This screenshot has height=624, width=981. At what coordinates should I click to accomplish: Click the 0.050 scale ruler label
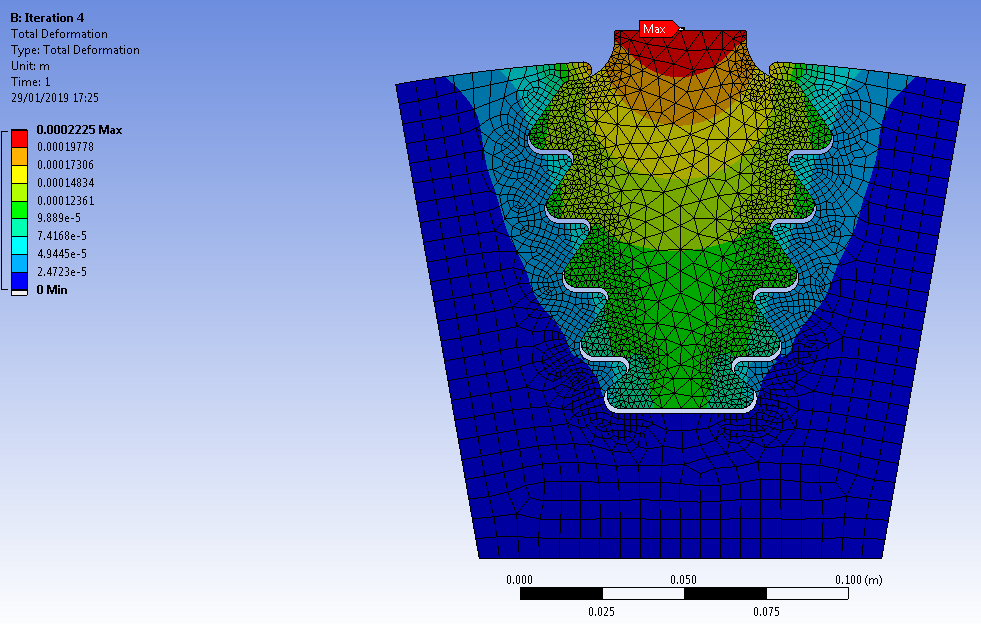(683, 580)
